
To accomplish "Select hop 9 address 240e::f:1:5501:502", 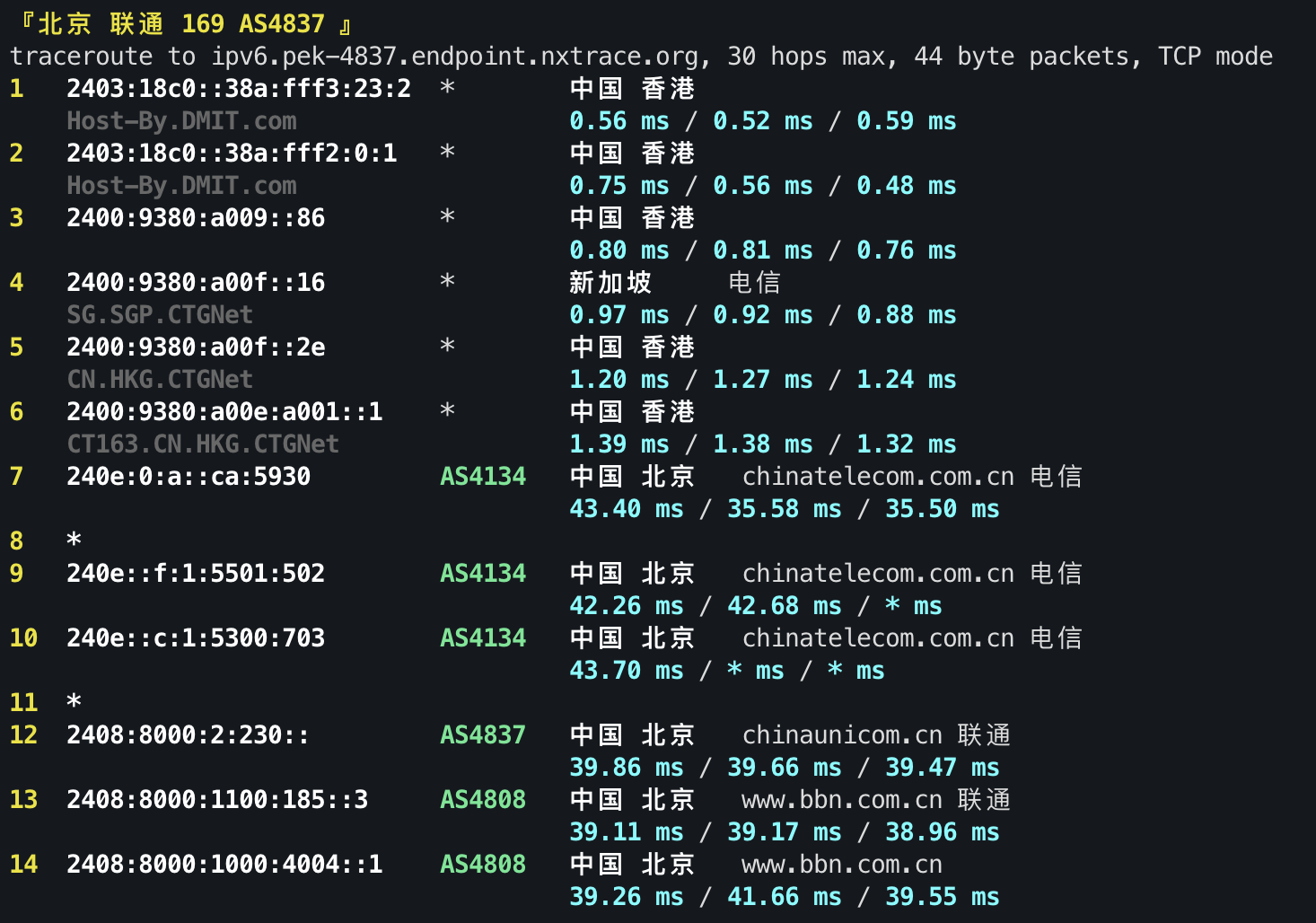I will (196, 574).
